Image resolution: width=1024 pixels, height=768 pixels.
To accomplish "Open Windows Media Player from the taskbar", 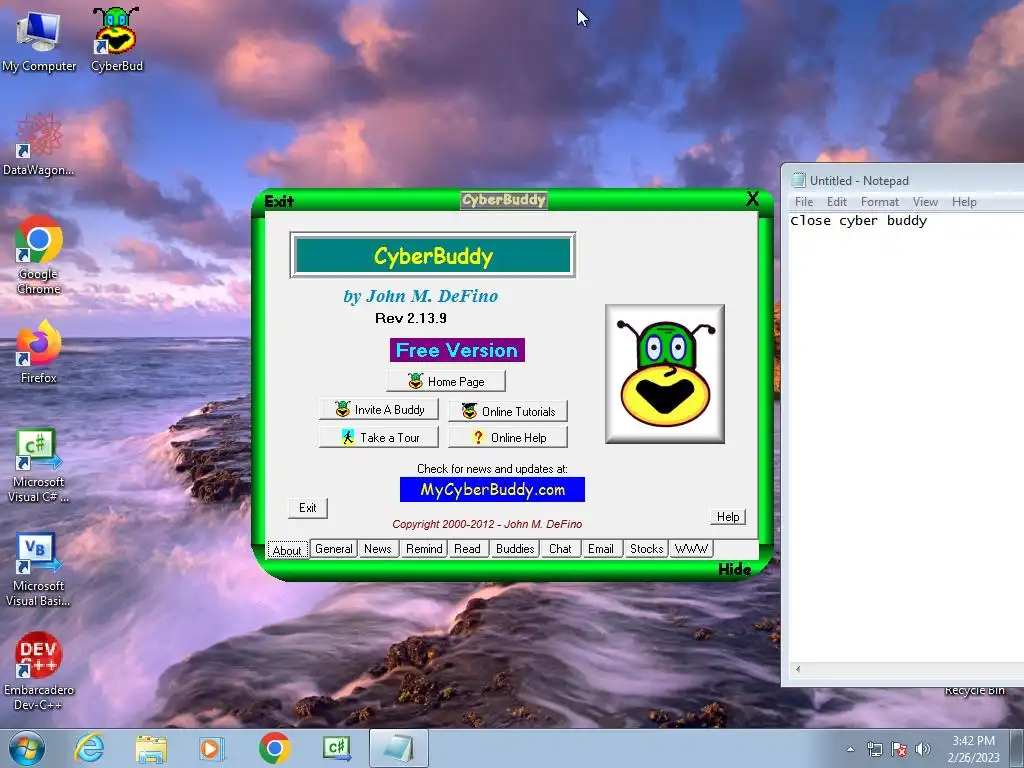I will coord(211,748).
